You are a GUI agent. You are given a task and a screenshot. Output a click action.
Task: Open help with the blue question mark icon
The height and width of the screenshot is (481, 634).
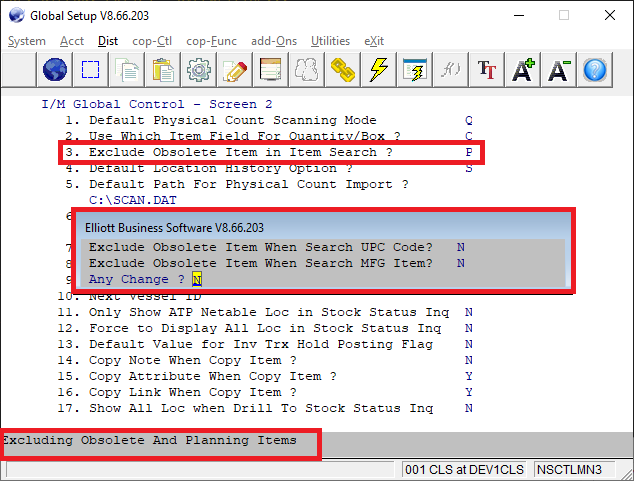[595, 70]
